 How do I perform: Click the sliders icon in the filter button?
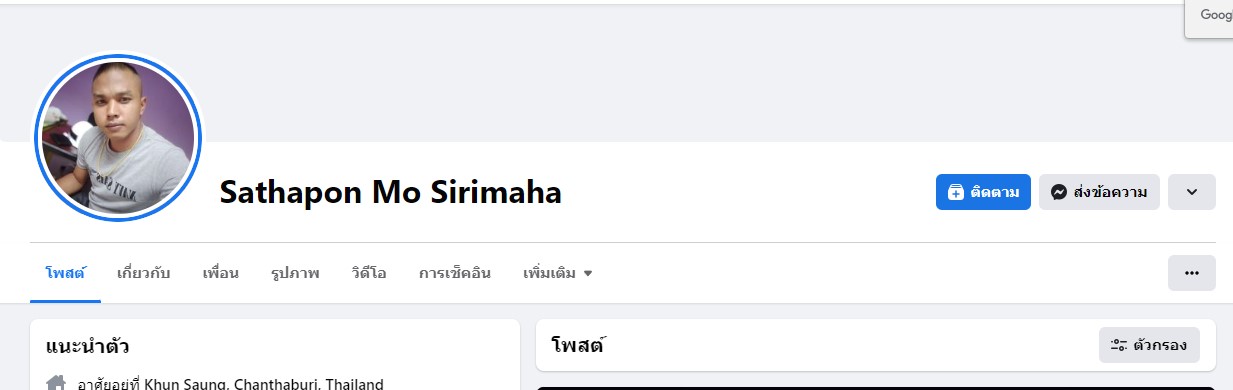pyautogui.click(x=1119, y=346)
